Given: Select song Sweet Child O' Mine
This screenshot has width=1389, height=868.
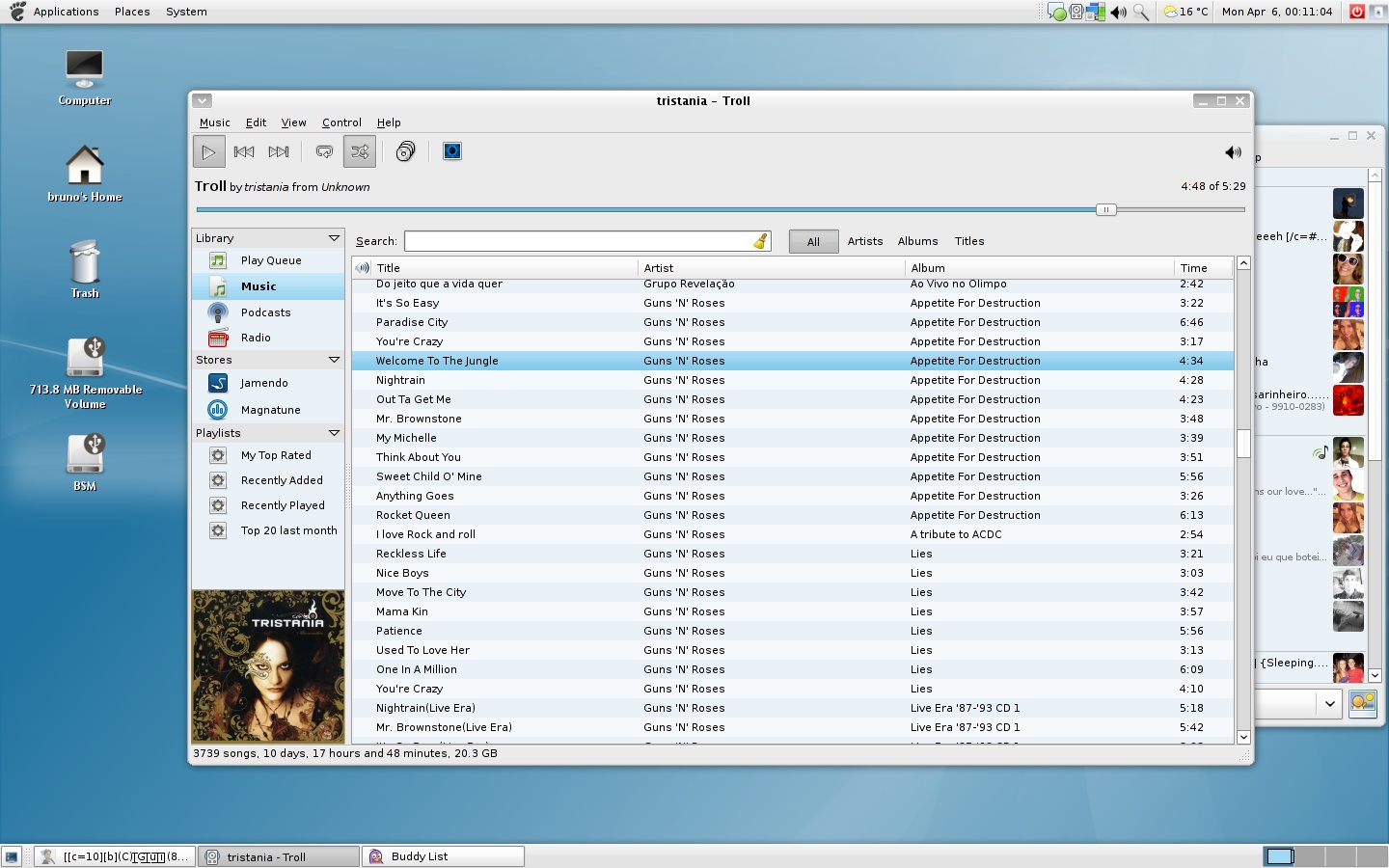Looking at the screenshot, I should click(792, 476).
